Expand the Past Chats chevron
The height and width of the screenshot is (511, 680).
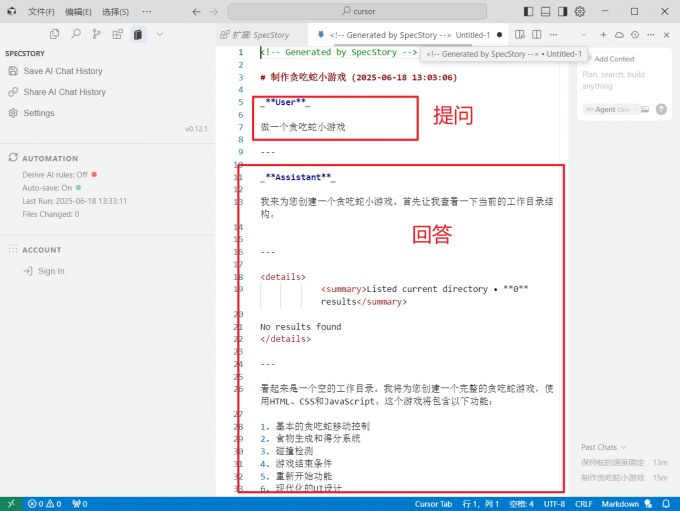(x=624, y=447)
